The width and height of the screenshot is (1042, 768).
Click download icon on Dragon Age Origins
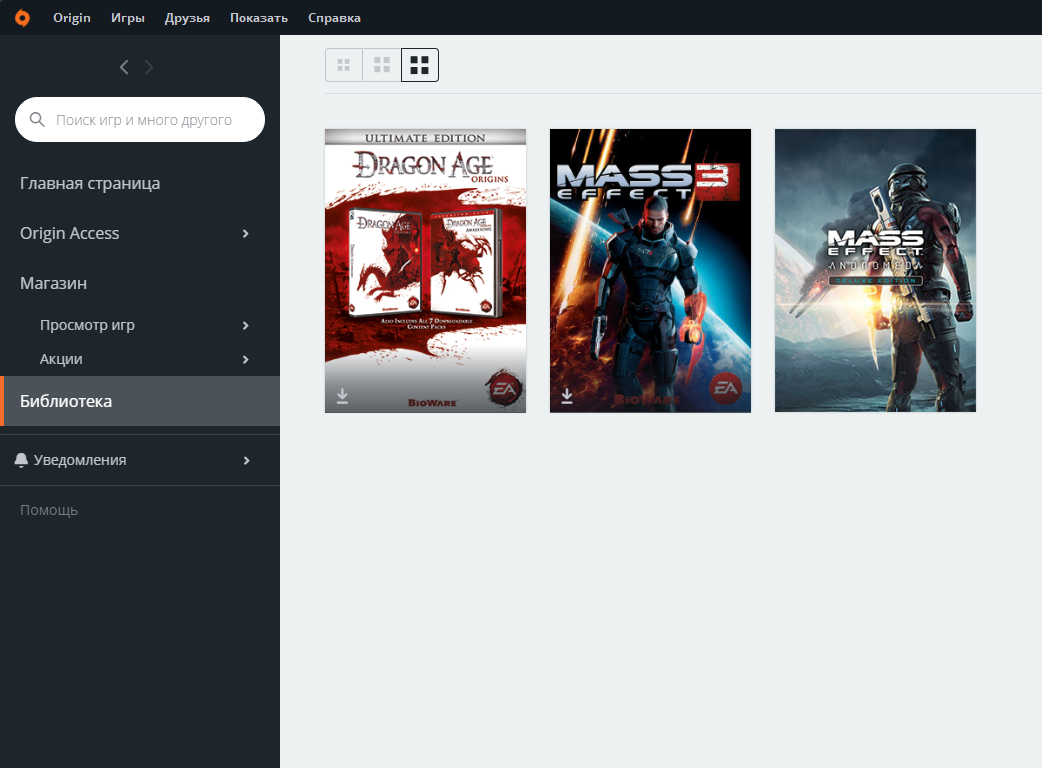(x=342, y=396)
